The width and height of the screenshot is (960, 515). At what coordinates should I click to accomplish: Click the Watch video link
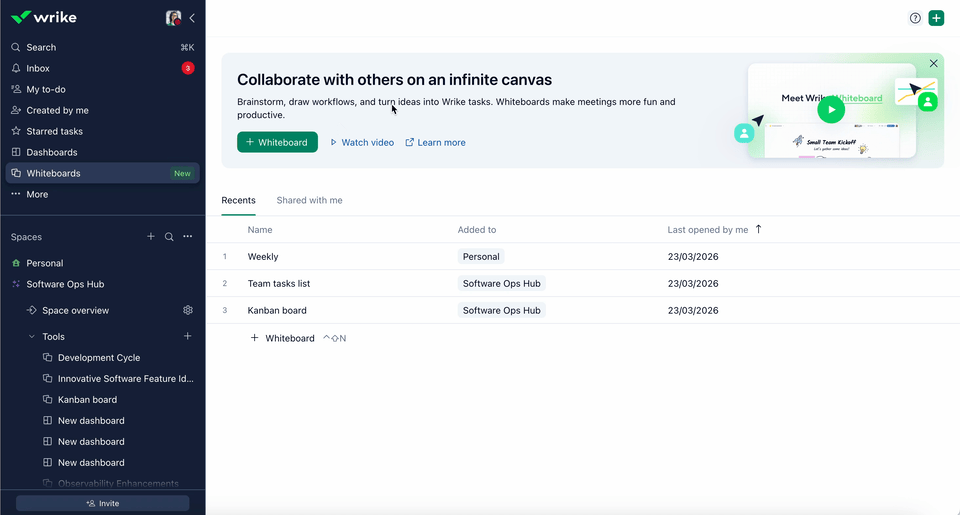(x=362, y=142)
